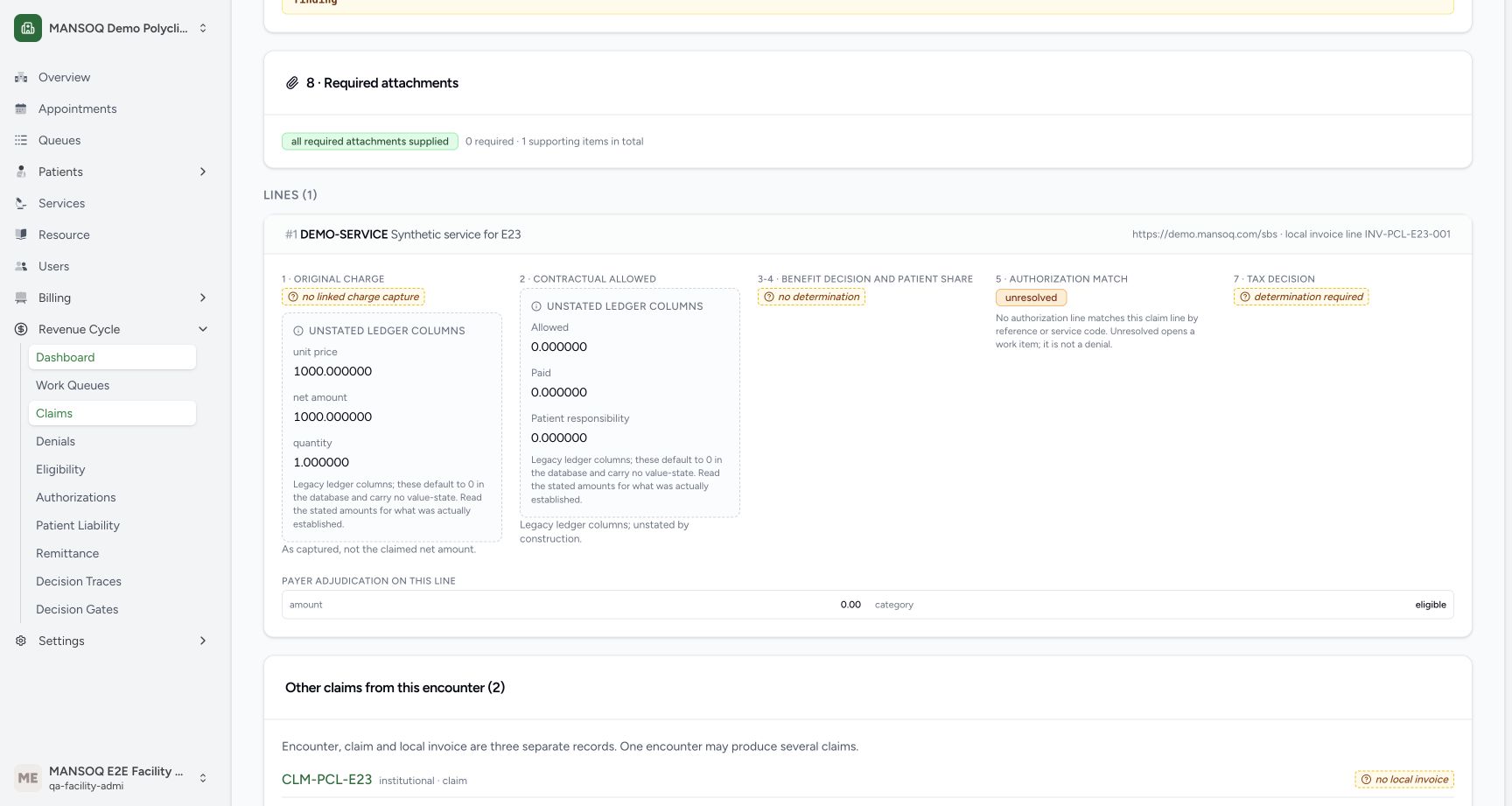Click the Services icon in sidebar
The image size is (1512, 806).
pyautogui.click(x=21, y=203)
